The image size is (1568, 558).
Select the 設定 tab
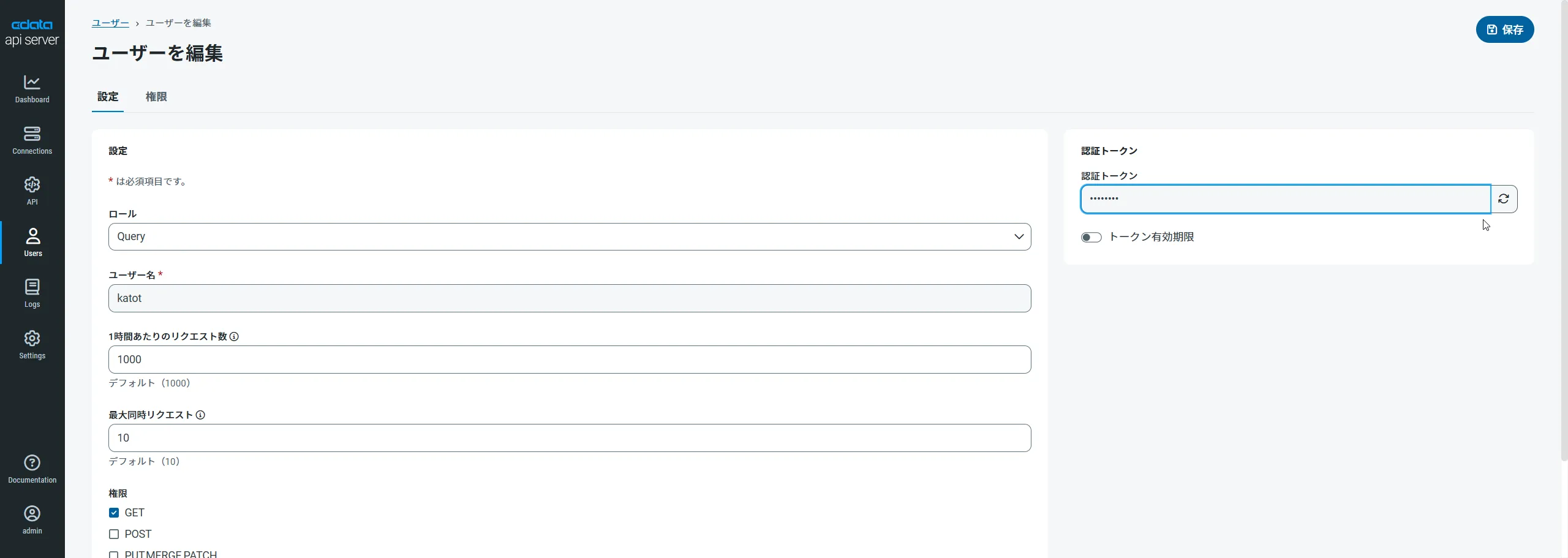point(108,97)
